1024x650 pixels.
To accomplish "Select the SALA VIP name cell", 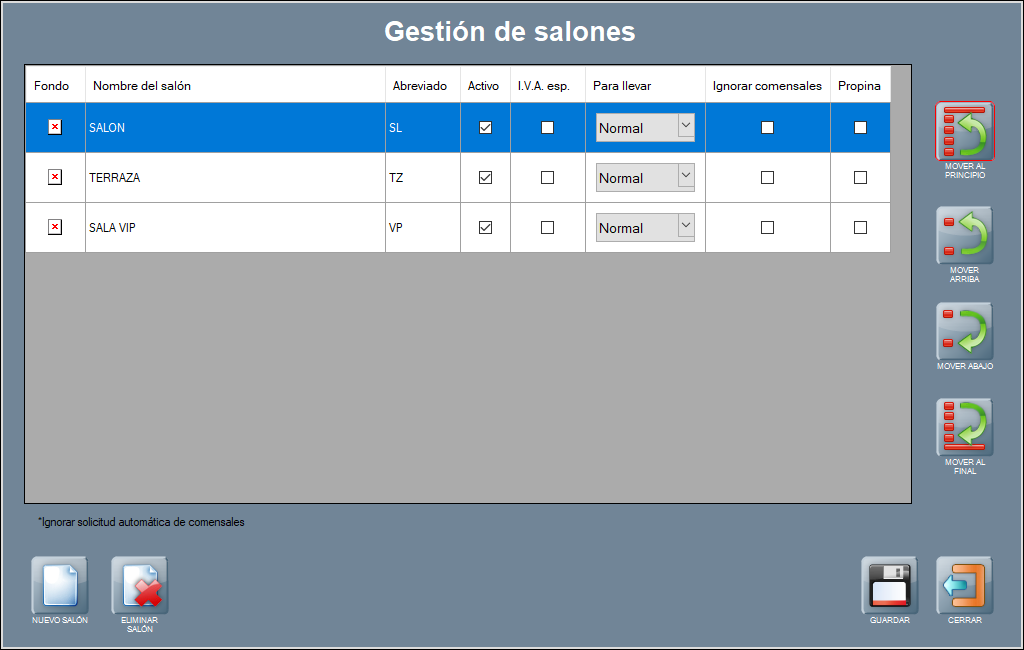I will click(235, 228).
